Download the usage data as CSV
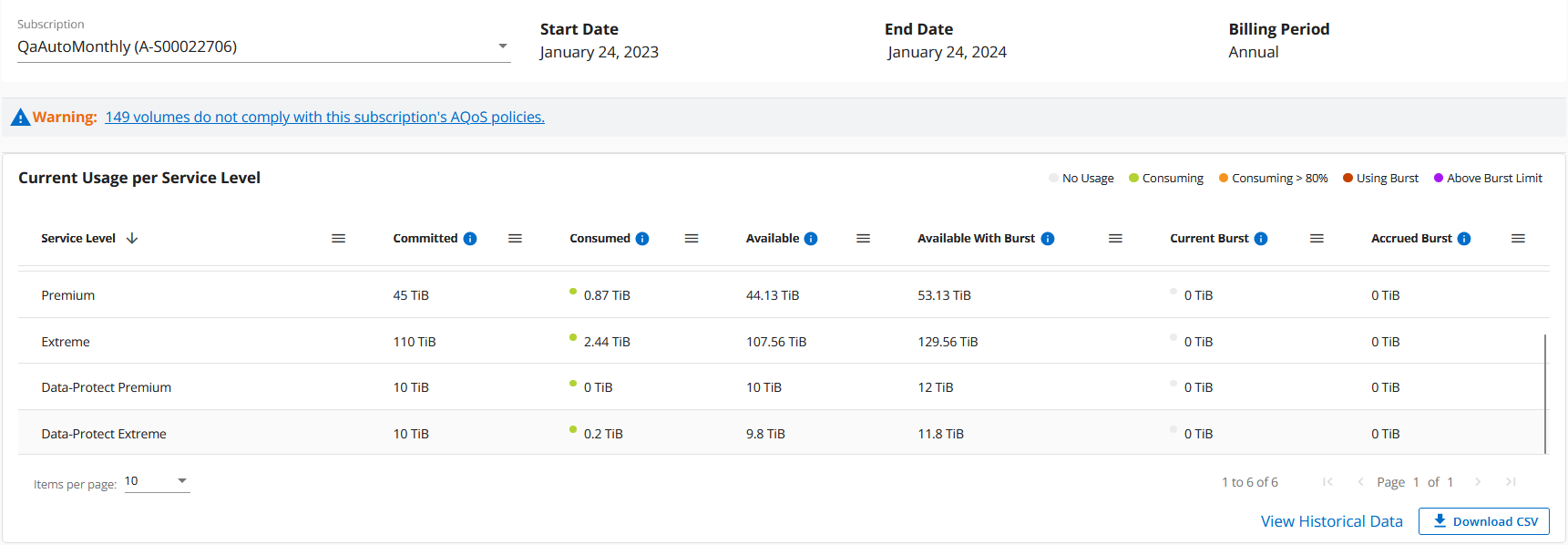The height and width of the screenshot is (545, 1568). tap(1484, 521)
